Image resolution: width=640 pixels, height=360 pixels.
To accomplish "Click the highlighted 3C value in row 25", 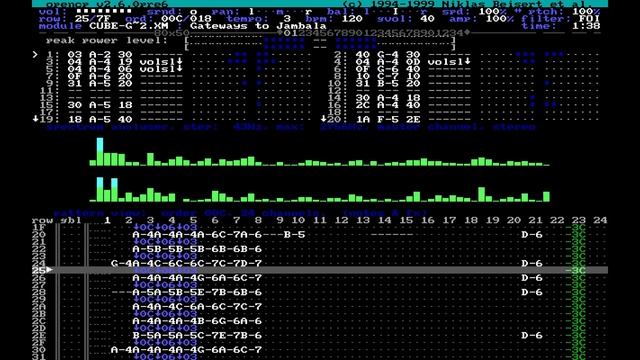I will [578, 270].
